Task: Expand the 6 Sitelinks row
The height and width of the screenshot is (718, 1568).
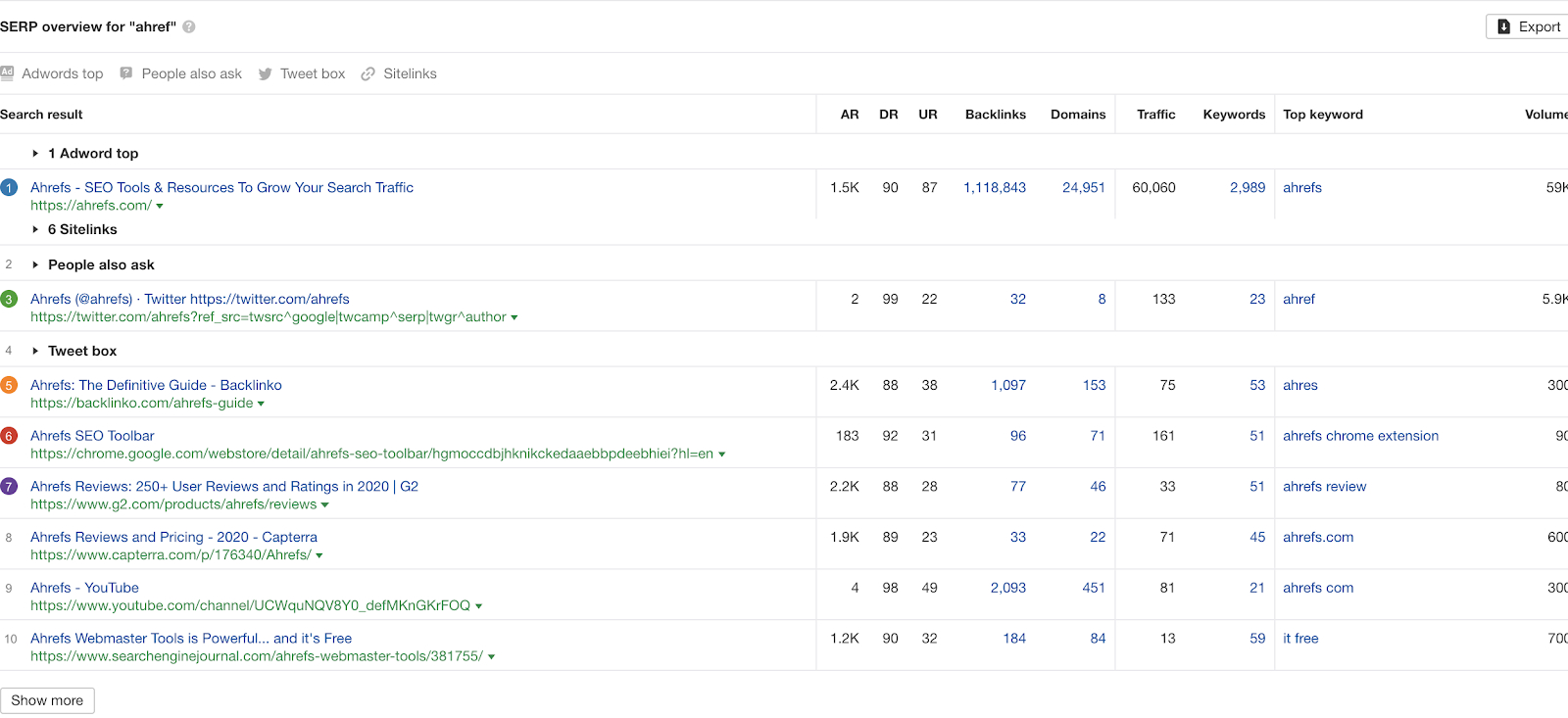Action: tap(35, 229)
